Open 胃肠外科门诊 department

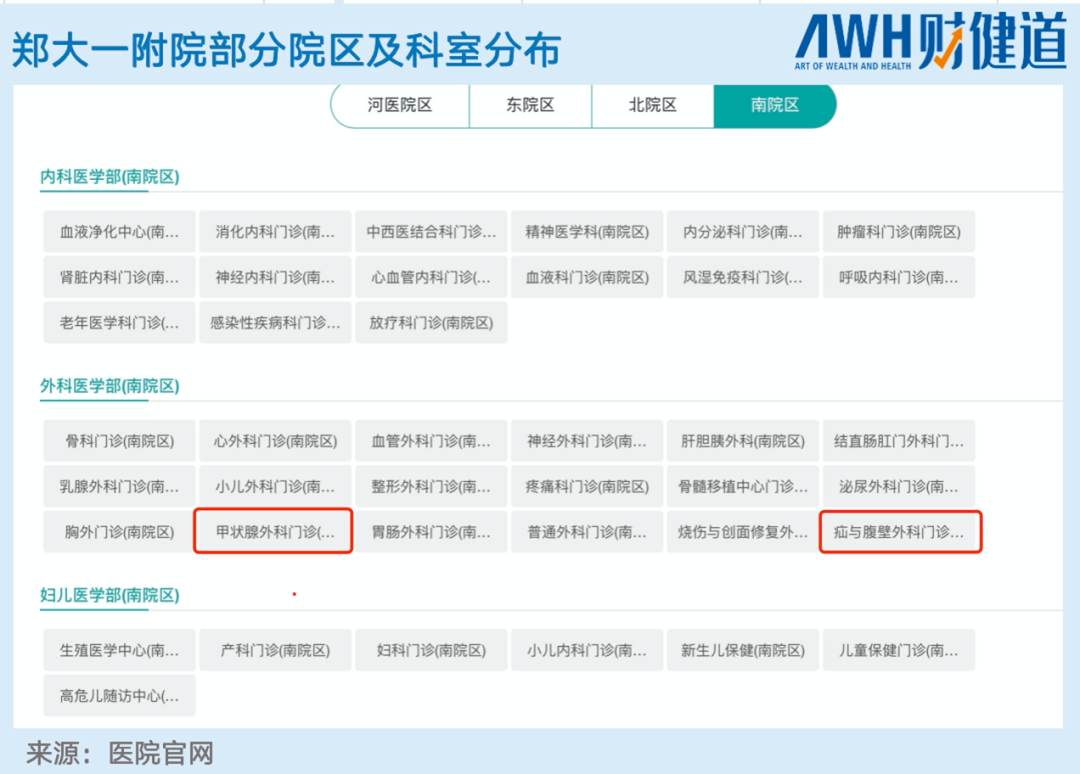[431, 532]
